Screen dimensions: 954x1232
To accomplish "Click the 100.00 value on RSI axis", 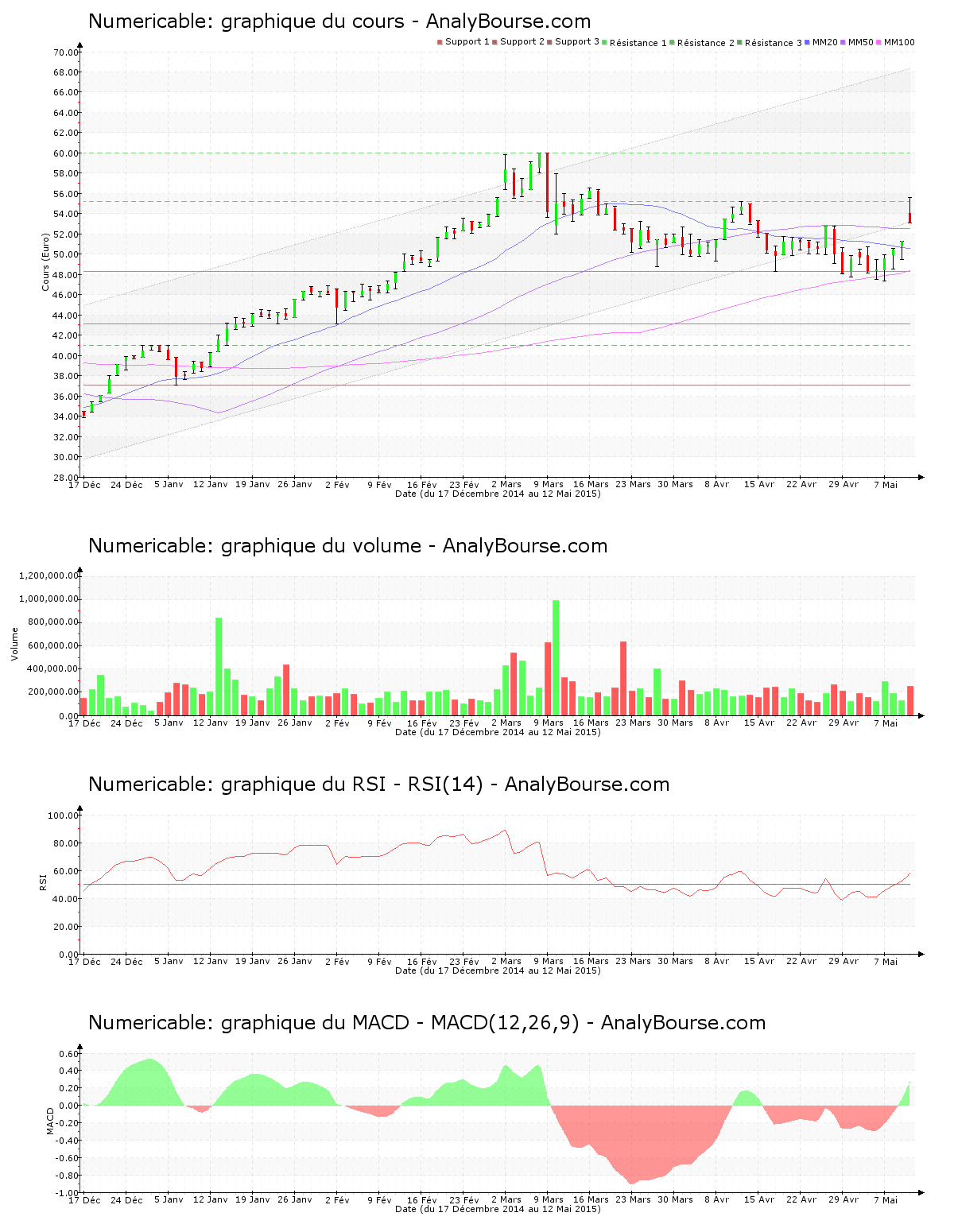I will (x=64, y=816).
